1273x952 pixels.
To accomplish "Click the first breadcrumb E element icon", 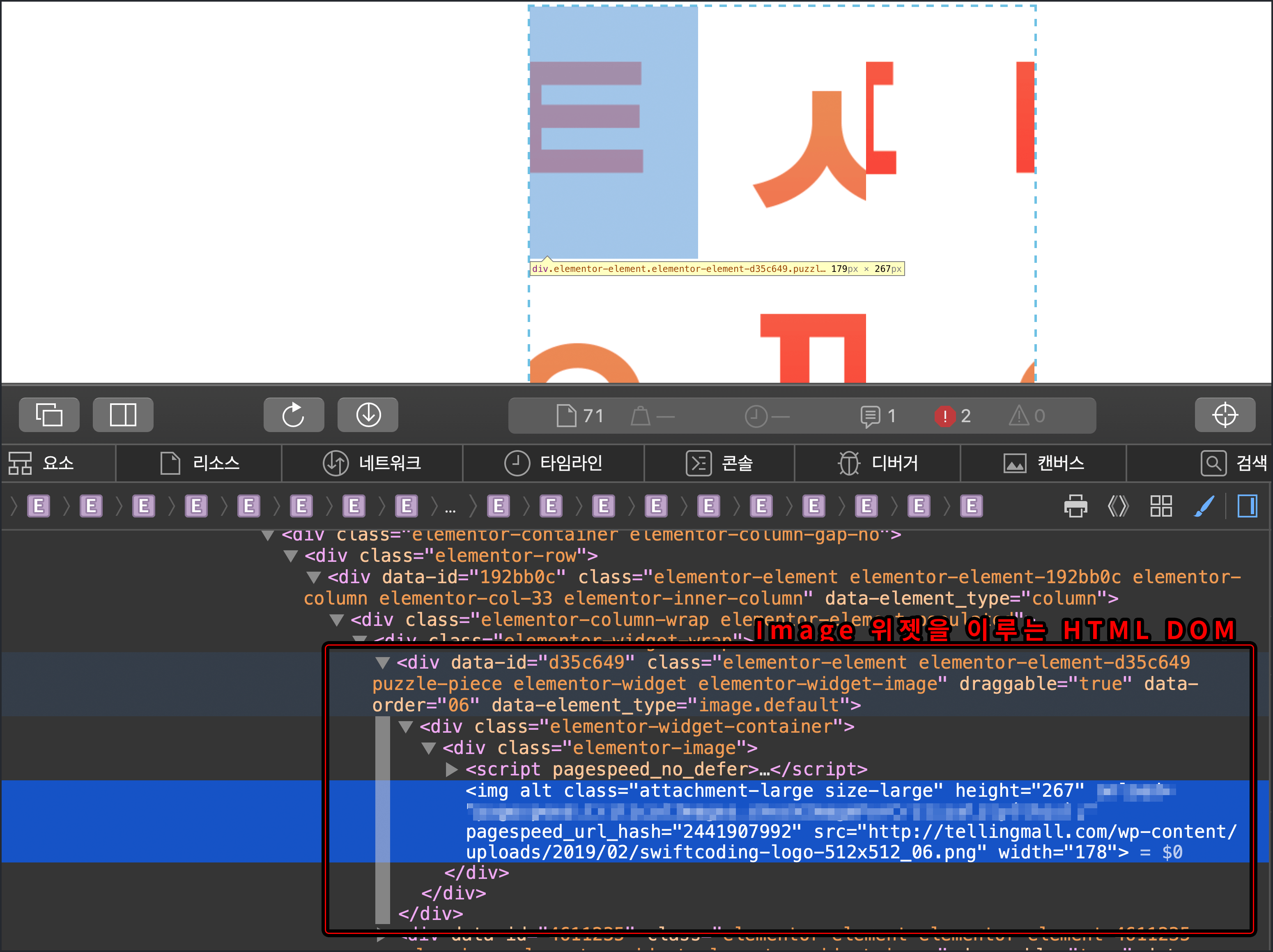I will [39, 506].
